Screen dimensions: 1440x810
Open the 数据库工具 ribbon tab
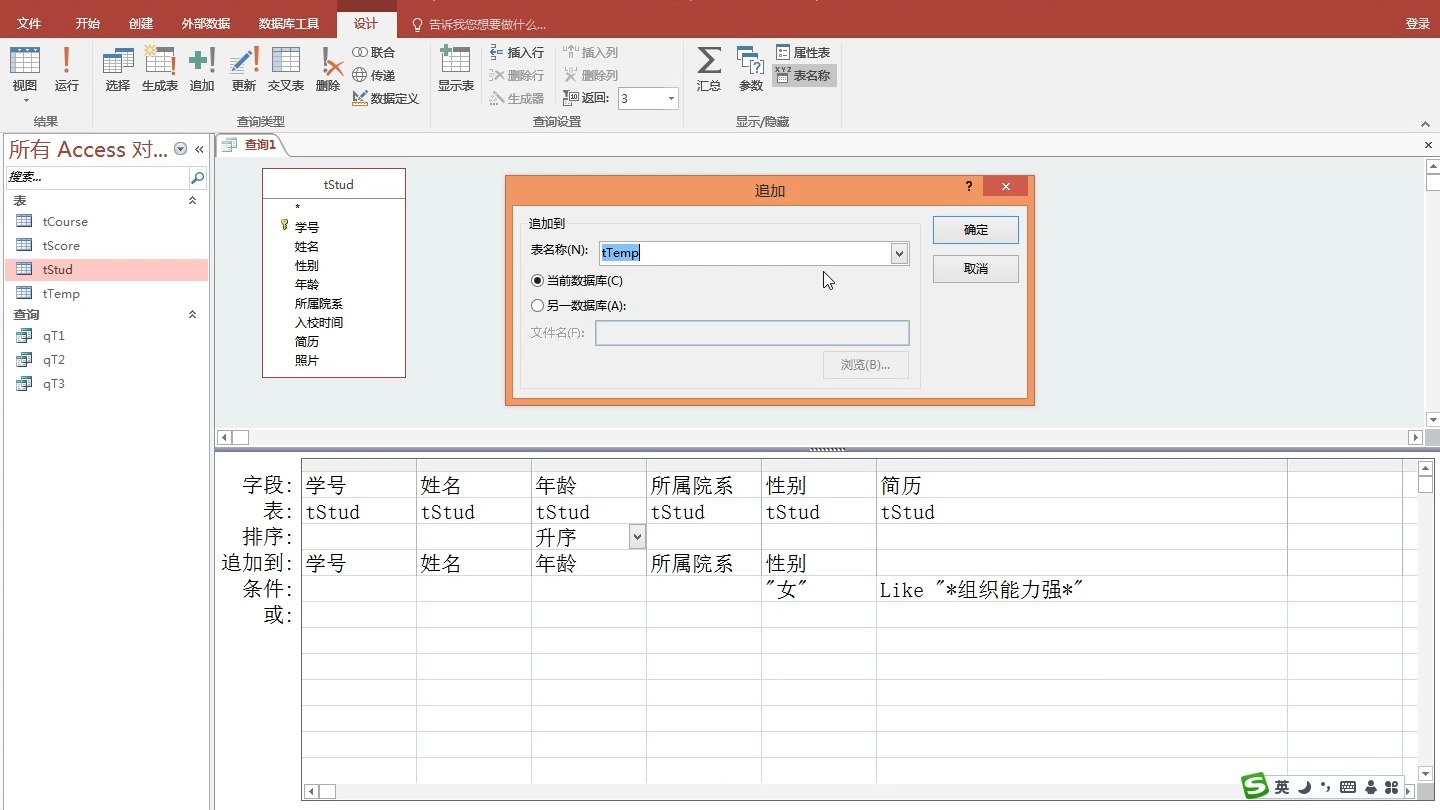point(289,23)
